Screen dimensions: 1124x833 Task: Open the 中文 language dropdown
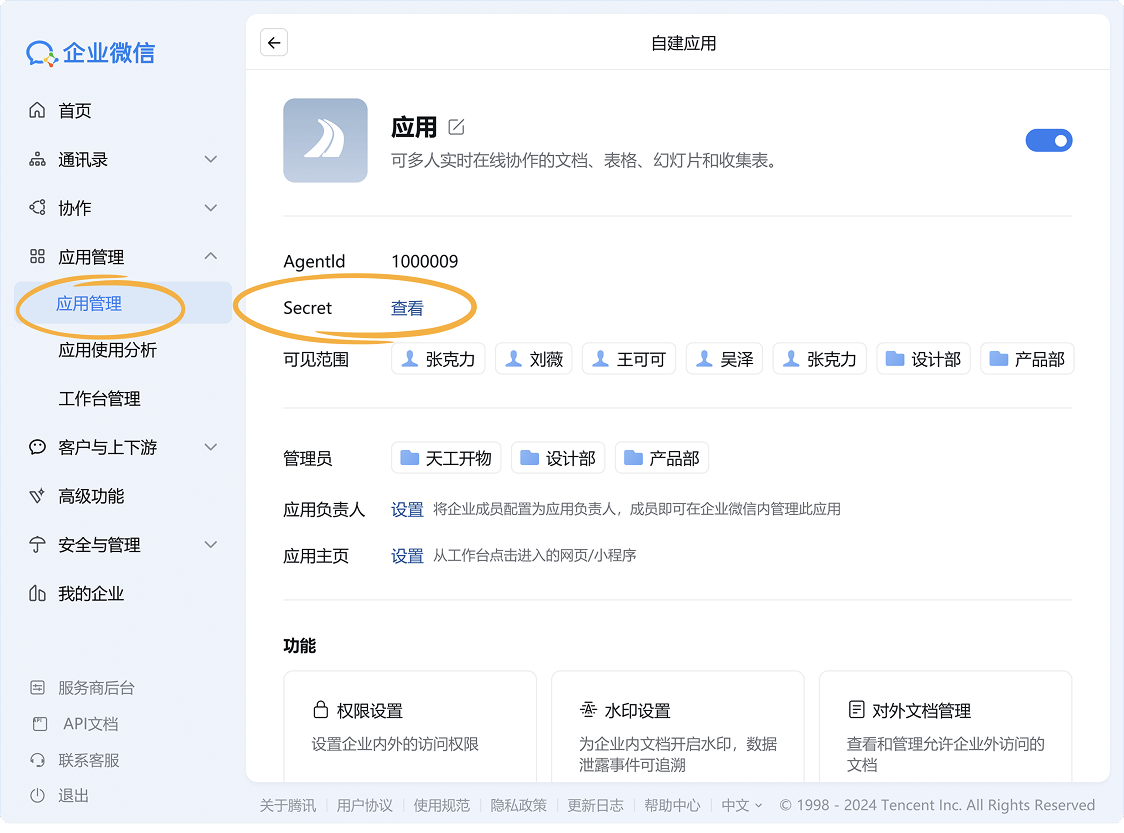pyautogui.click(x=741, y=805)
